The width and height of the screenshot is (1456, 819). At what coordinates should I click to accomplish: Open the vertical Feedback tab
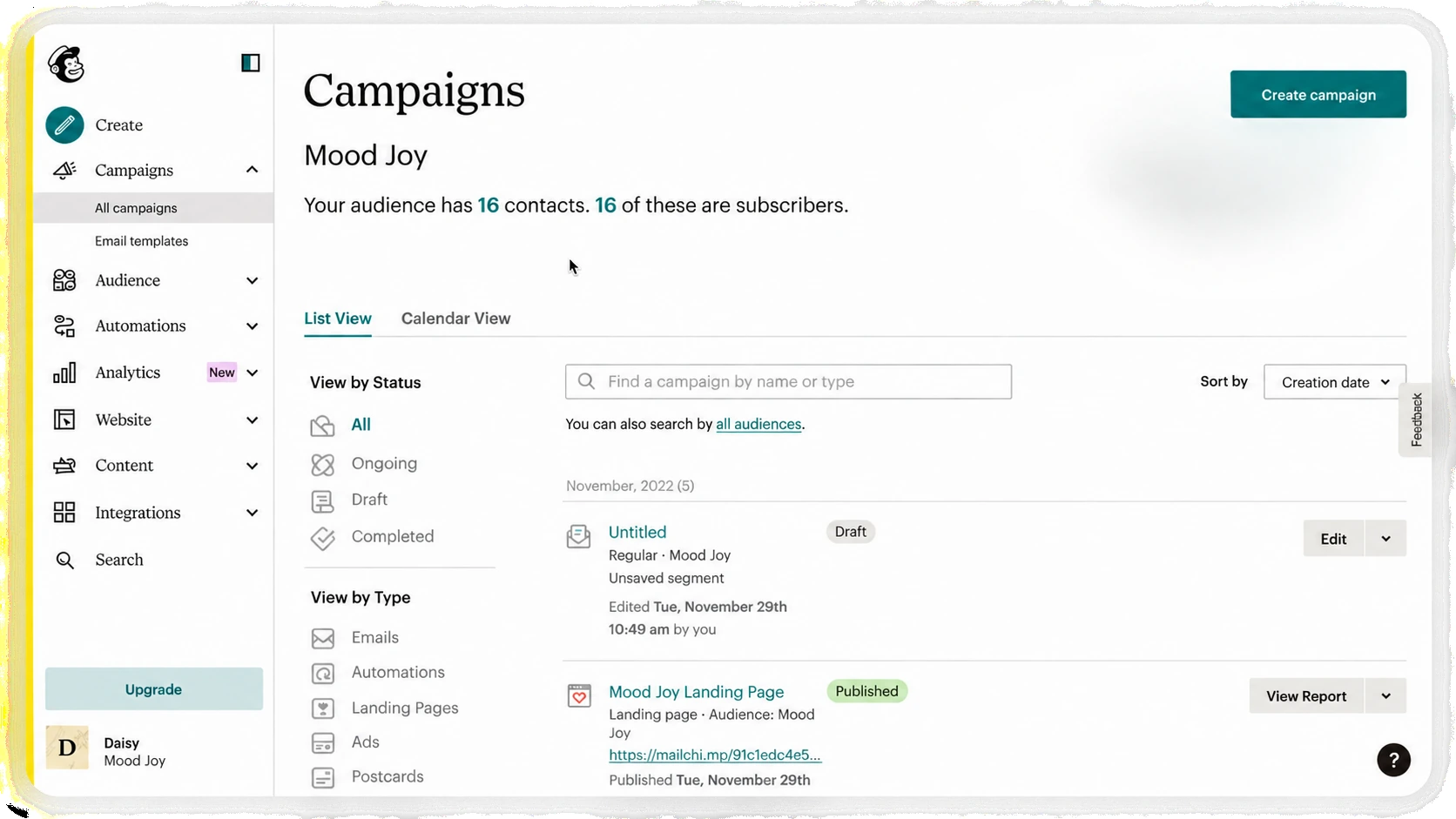coord(1417,420)
